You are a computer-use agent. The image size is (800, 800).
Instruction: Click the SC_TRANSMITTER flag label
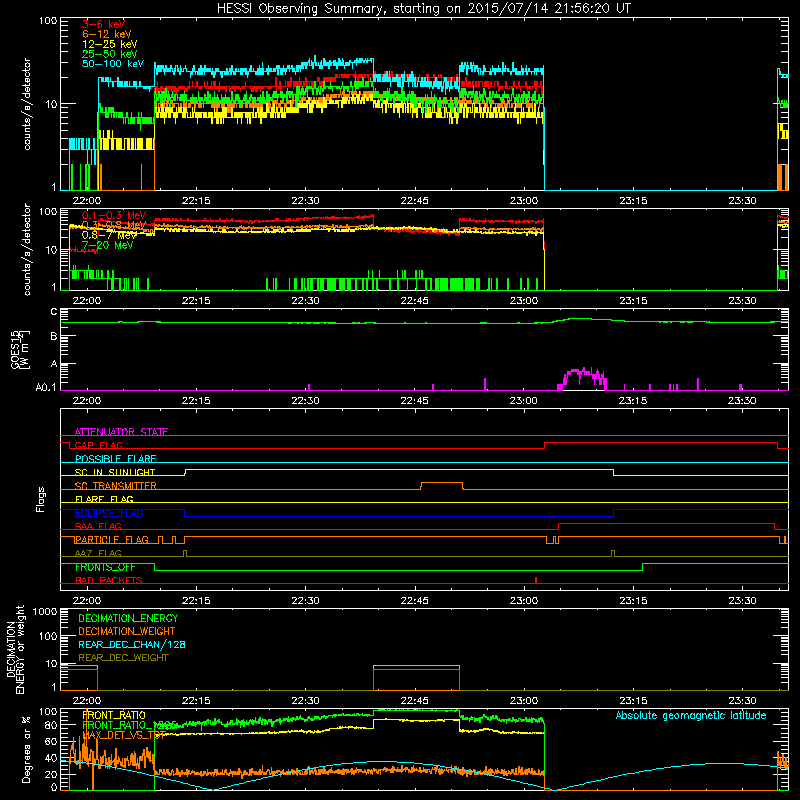coord(115,486)
